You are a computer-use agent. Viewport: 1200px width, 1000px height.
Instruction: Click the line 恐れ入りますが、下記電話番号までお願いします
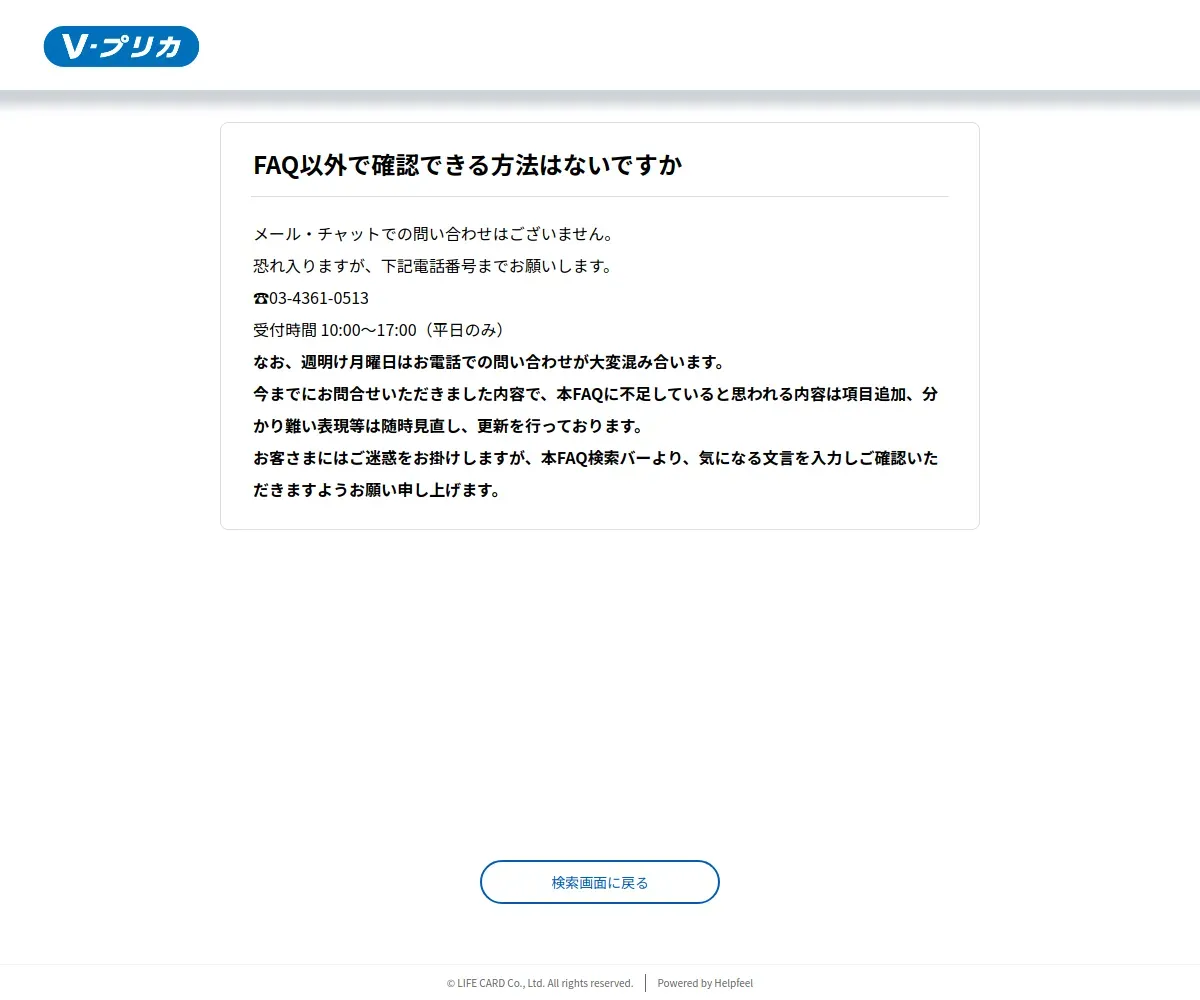[433, 266]
